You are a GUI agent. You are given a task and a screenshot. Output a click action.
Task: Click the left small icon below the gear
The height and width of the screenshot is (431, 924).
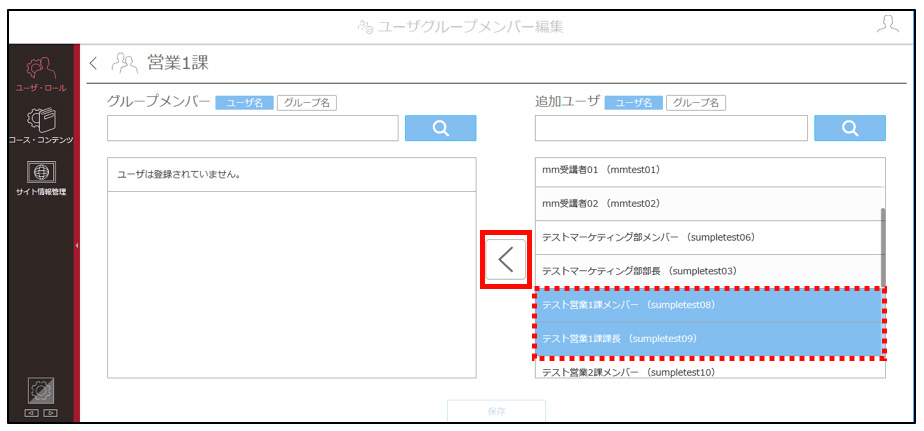pos(29,413)
